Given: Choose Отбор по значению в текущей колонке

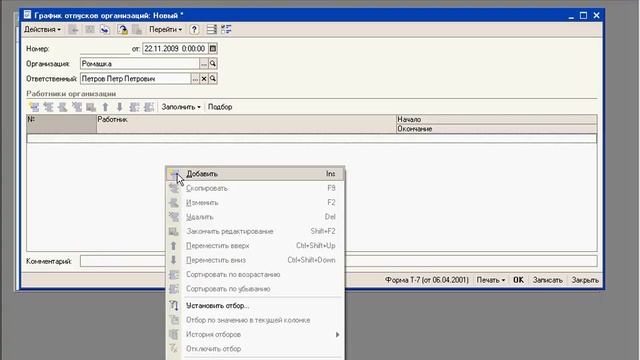Looking at the screenshot, I should click(x=255, y=320).
